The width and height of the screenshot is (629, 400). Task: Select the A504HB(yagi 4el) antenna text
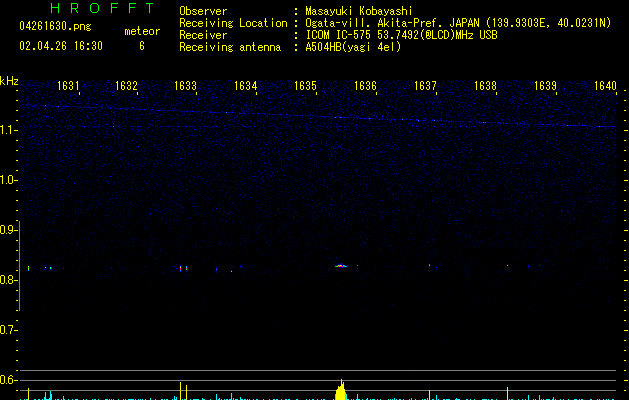tap(353, 47)
